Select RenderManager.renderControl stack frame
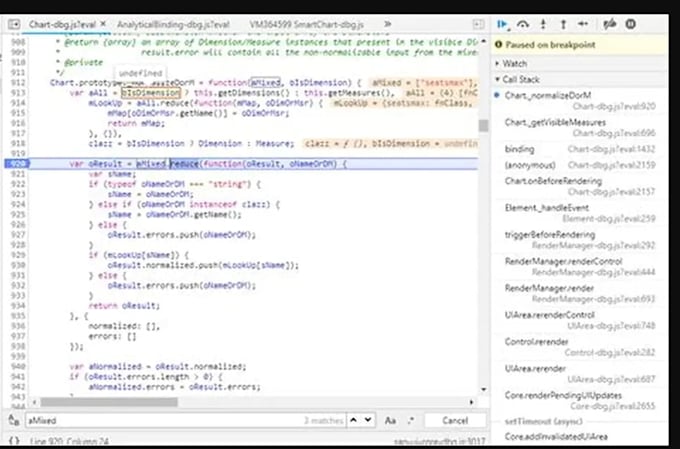 580,267
